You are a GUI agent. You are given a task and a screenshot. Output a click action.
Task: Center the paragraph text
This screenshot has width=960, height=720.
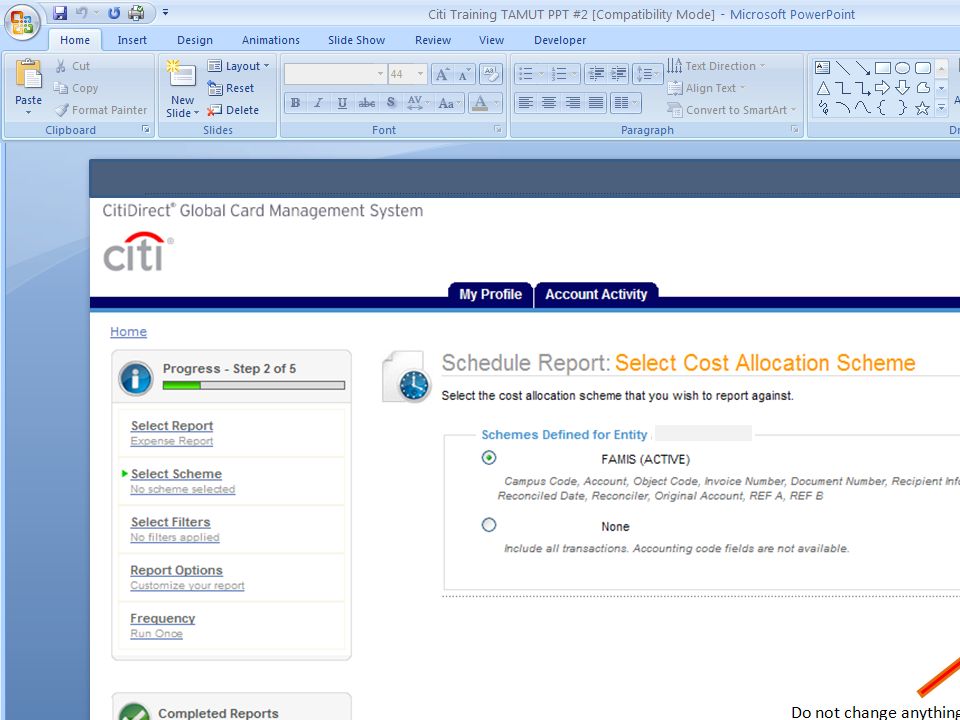point(549,103)
